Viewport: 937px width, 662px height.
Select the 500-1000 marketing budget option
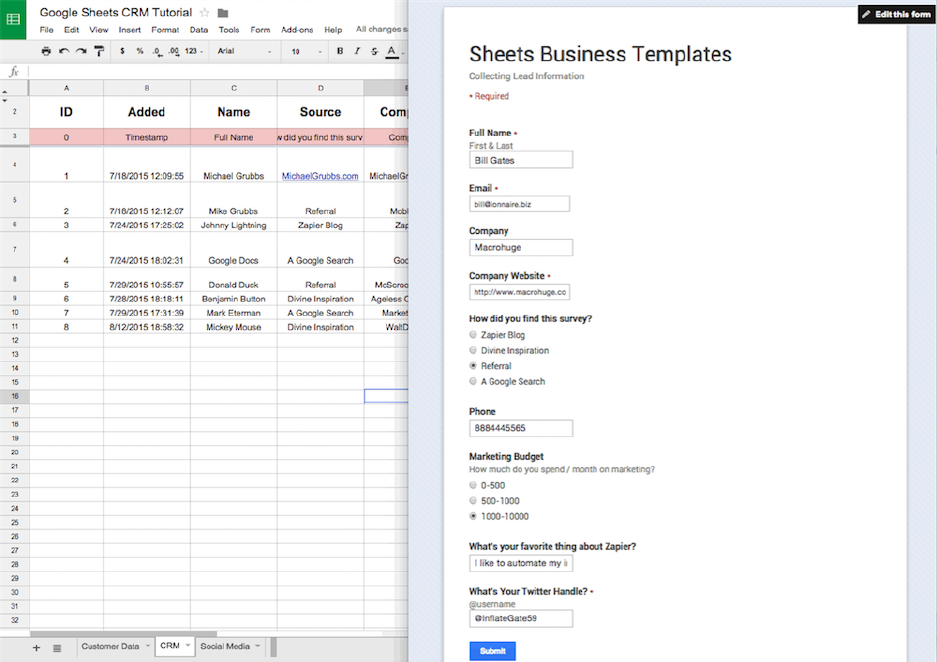(x=473, y=501)
